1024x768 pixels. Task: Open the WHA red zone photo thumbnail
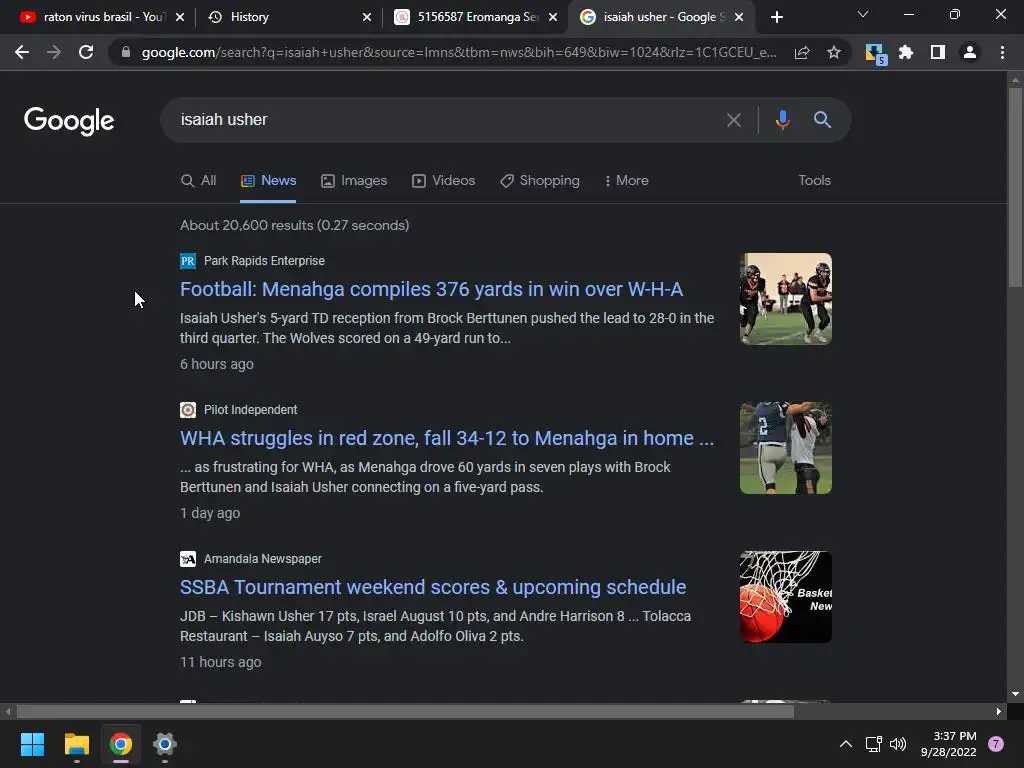[x=786, y=448]
